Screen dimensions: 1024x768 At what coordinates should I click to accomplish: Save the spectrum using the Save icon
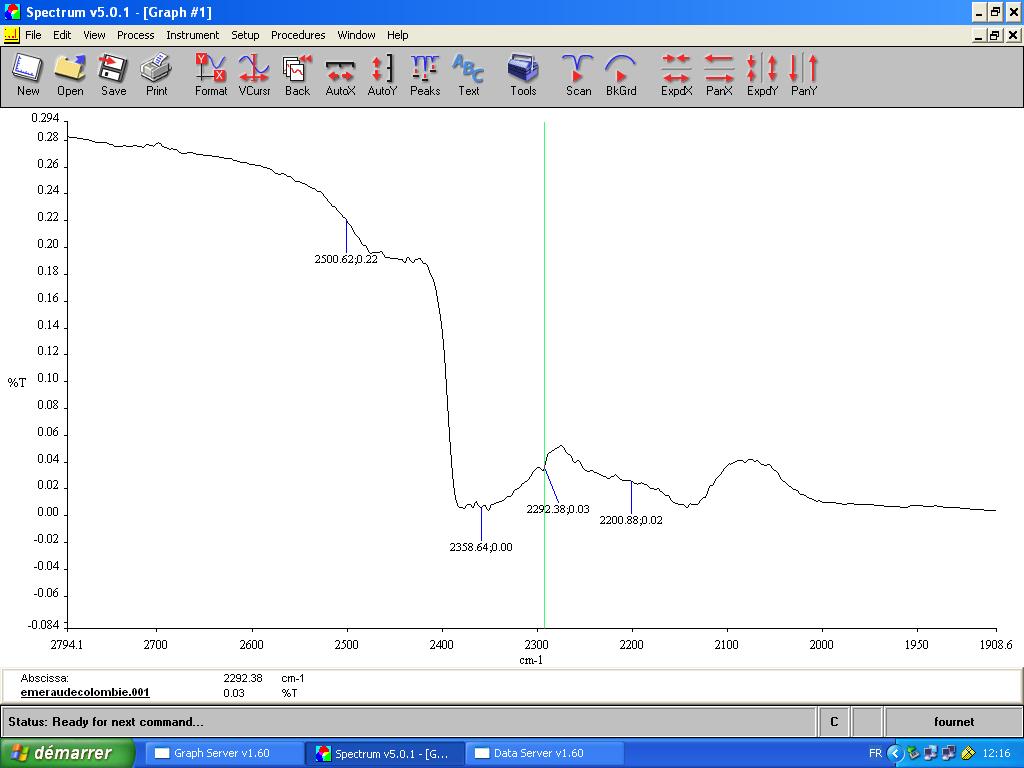[113, 75]
